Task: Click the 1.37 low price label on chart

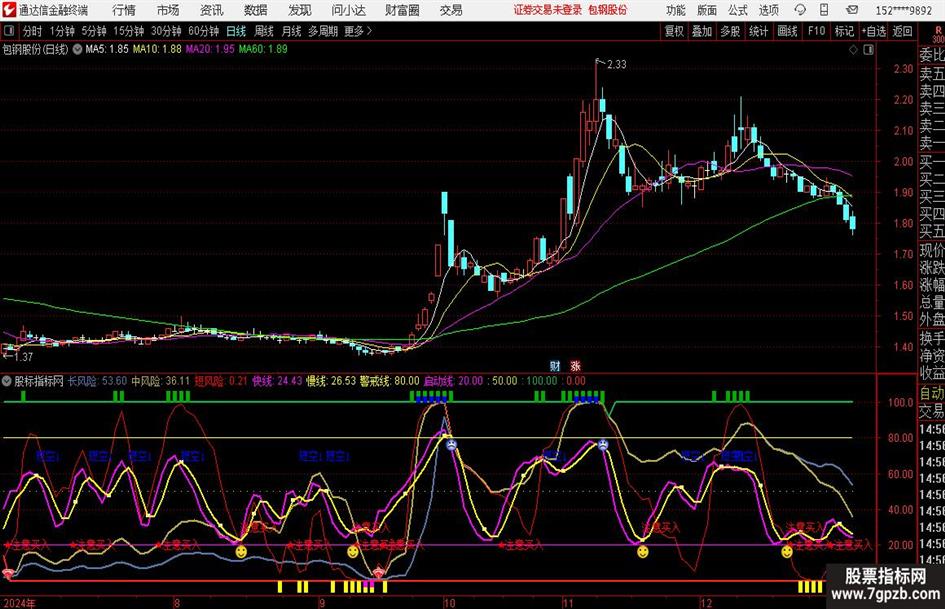Action: (23, 356)
